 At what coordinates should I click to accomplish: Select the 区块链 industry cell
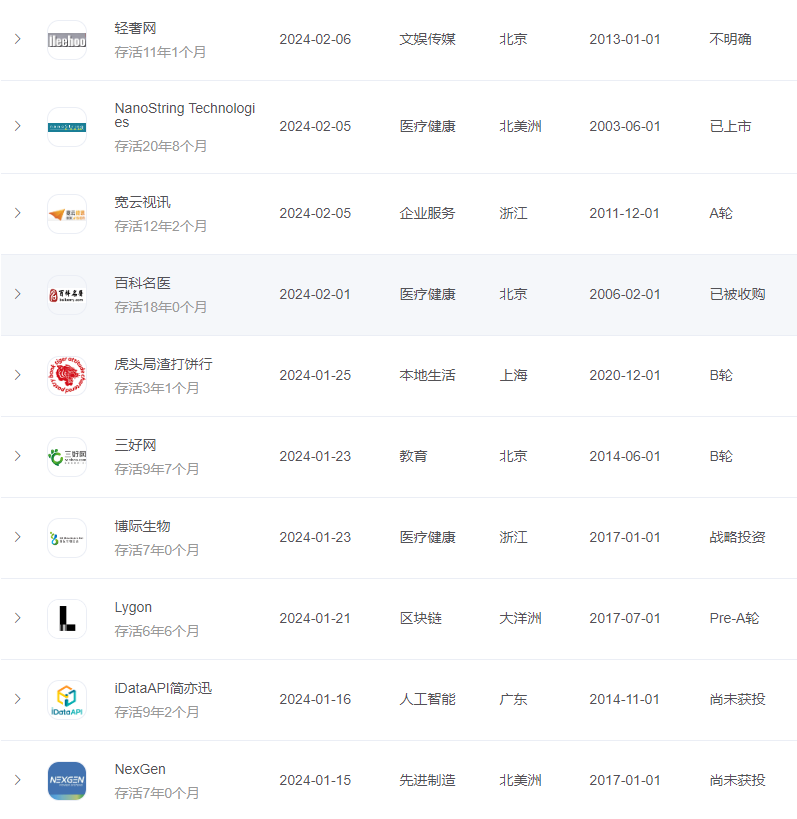coord(420,618)
